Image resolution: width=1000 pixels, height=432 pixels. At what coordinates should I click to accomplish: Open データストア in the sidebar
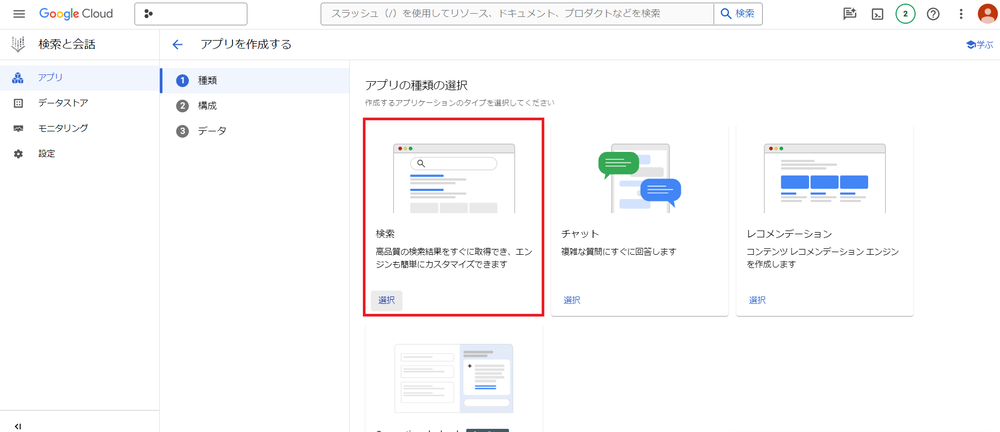point(63,103)
